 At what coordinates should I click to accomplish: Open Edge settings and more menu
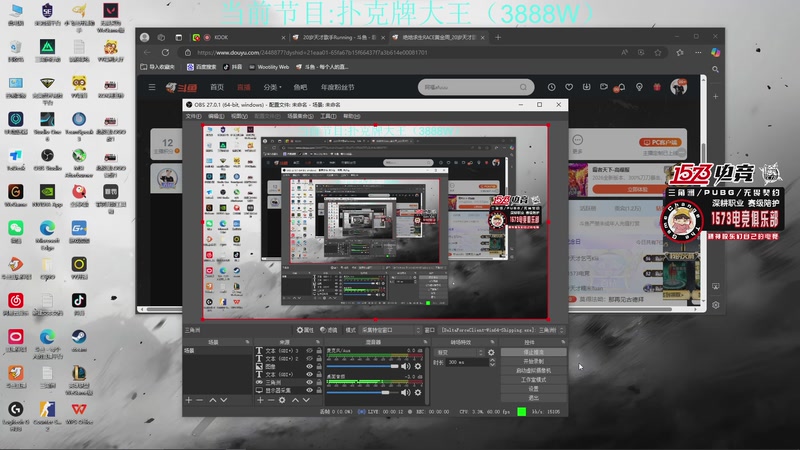pos(698,52)
